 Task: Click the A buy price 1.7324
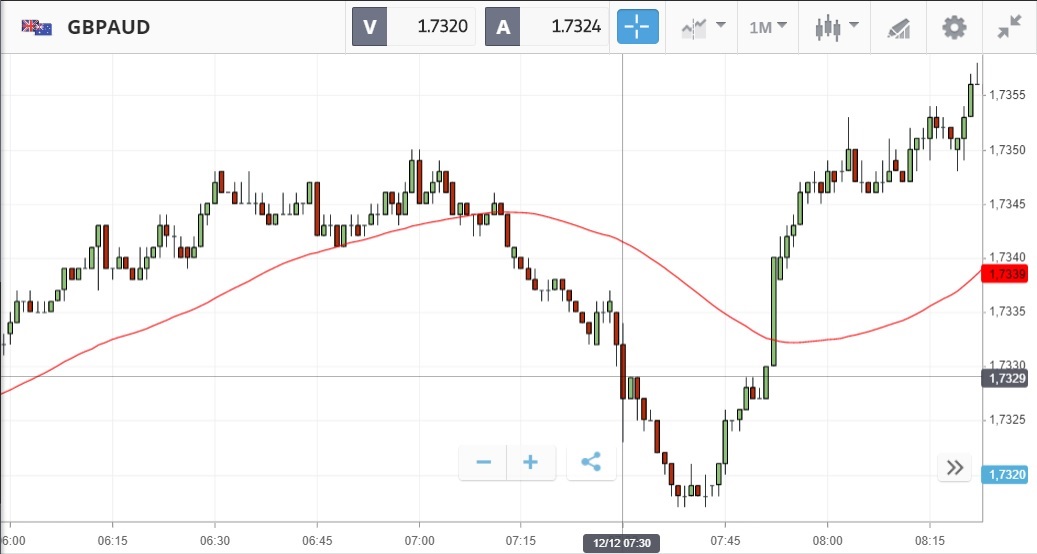547,27
